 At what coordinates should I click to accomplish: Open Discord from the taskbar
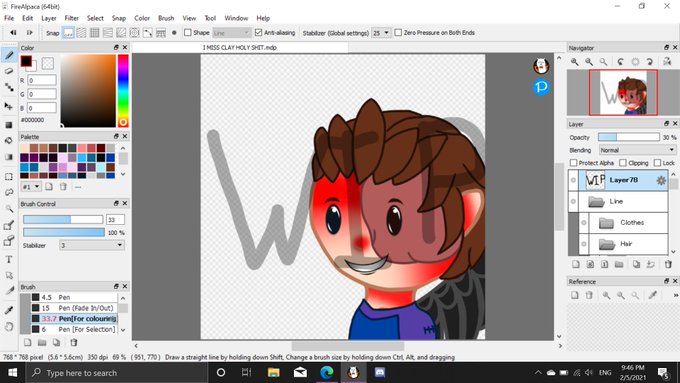click(380, 373)
